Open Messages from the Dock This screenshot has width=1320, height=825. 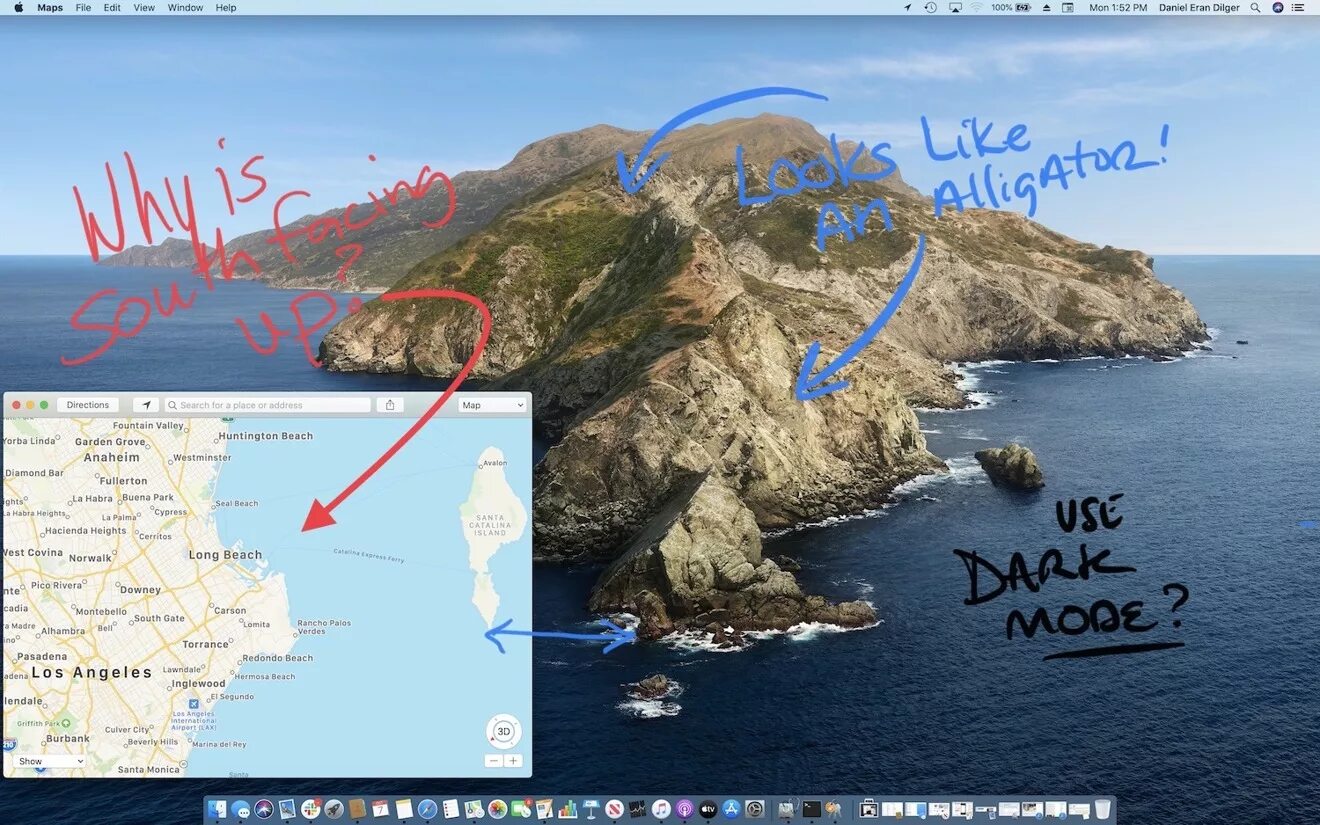coord(240,808)
